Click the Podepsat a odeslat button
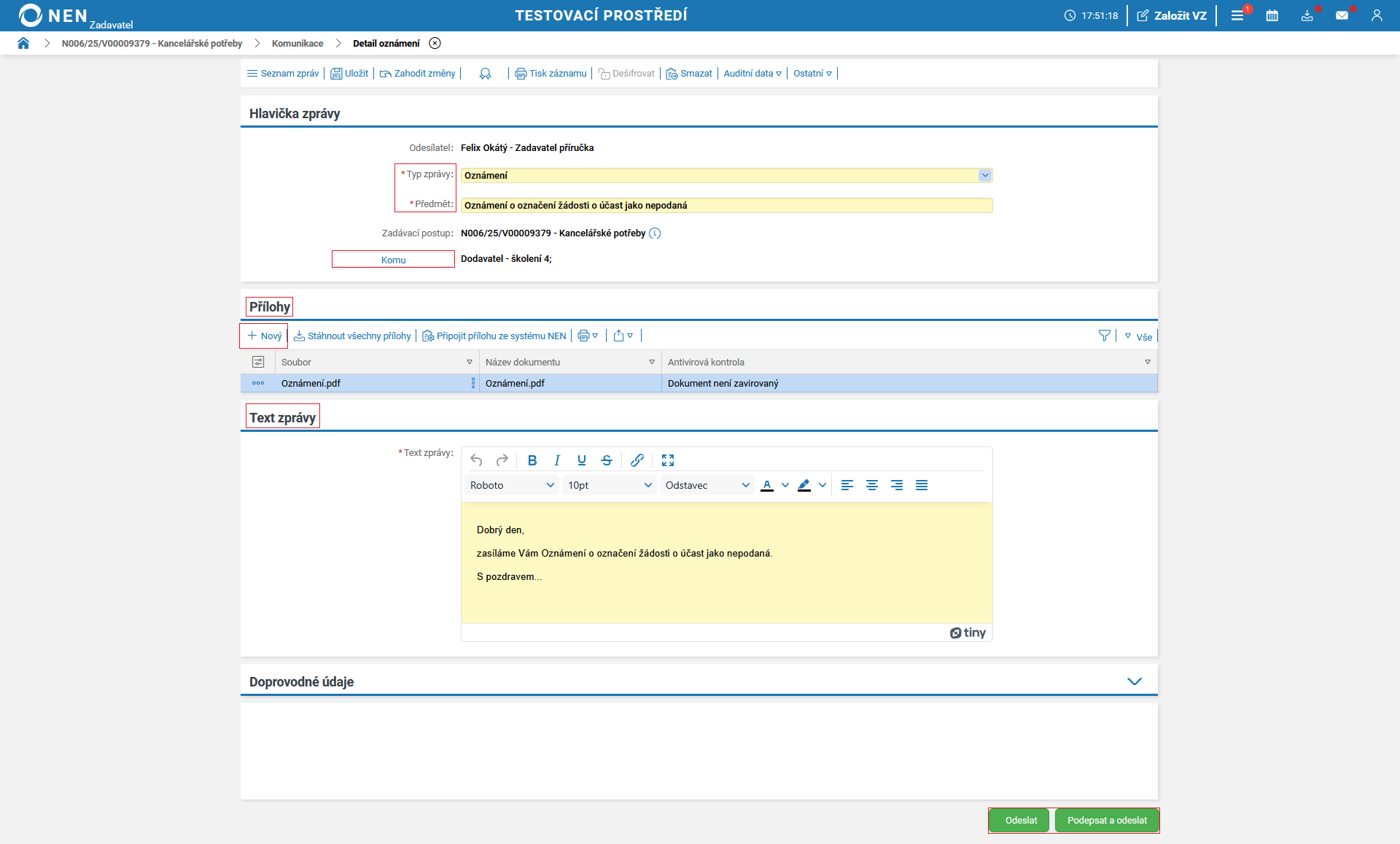1400x844 pixels. pos(1106,820)
